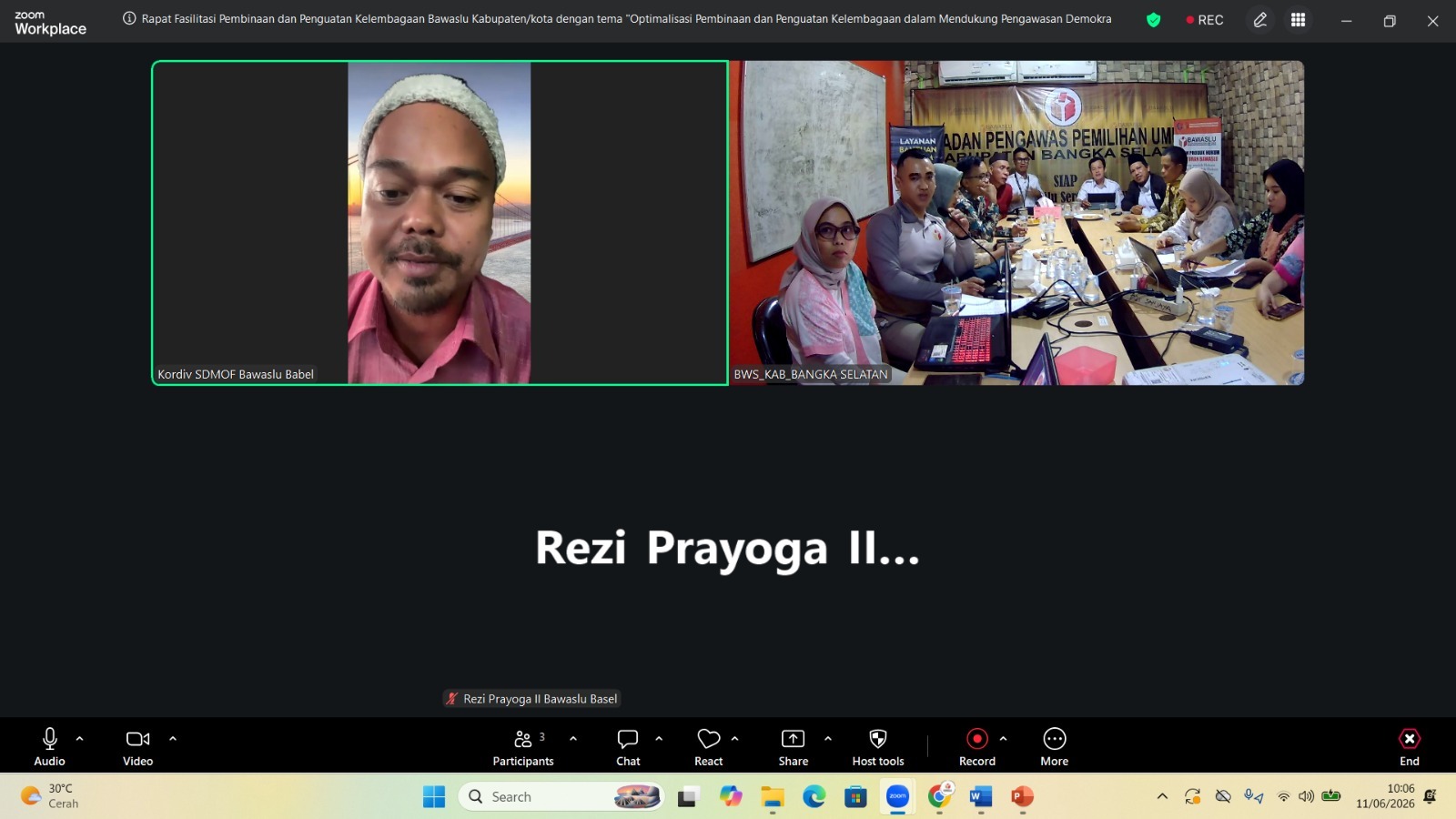Open the weather widget showing 30°C Cerah
Screen dimensions: 1456x819
click(x=51, y=796)
